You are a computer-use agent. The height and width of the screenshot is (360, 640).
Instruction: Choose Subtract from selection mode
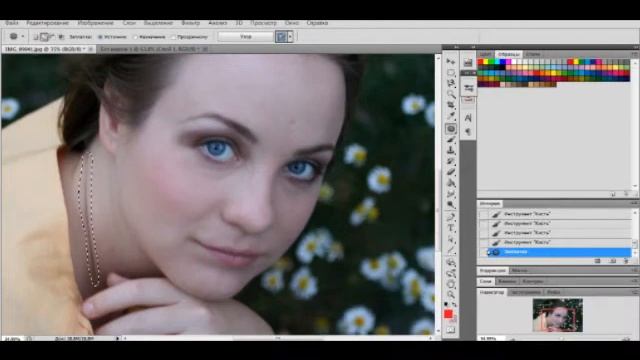[52, 37]
